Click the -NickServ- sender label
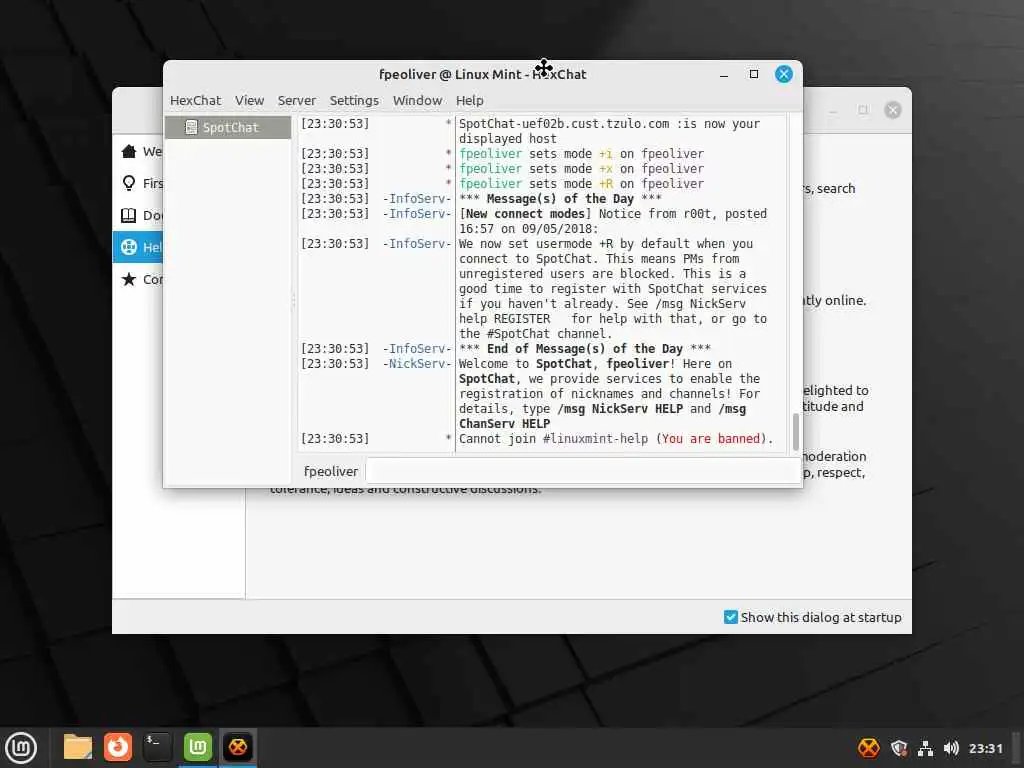 [x=417, y=364]
